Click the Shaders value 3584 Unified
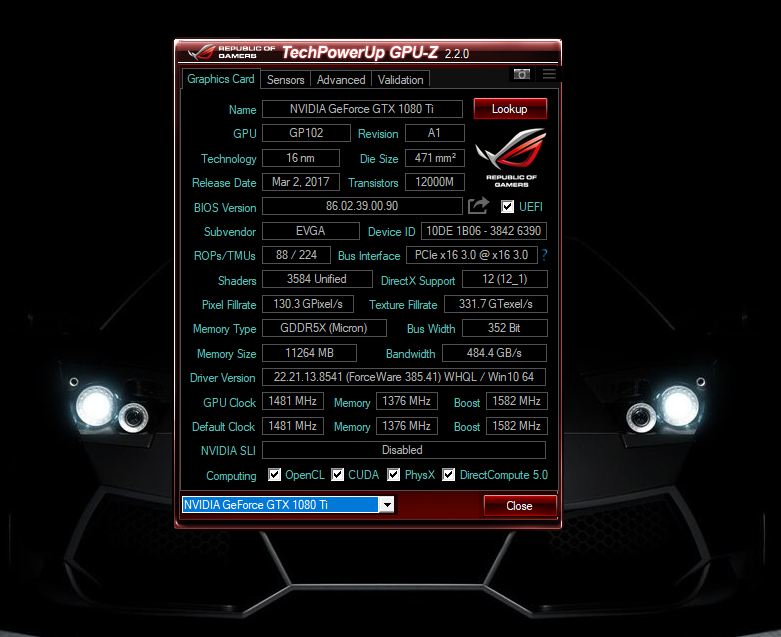This screenshot has height=637, width=781. 317,279
